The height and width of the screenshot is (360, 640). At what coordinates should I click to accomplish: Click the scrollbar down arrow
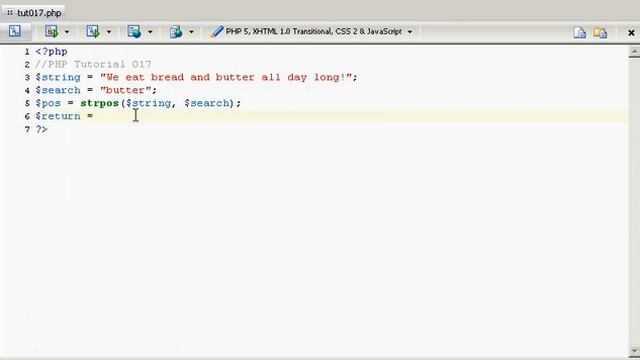(634, 351)
